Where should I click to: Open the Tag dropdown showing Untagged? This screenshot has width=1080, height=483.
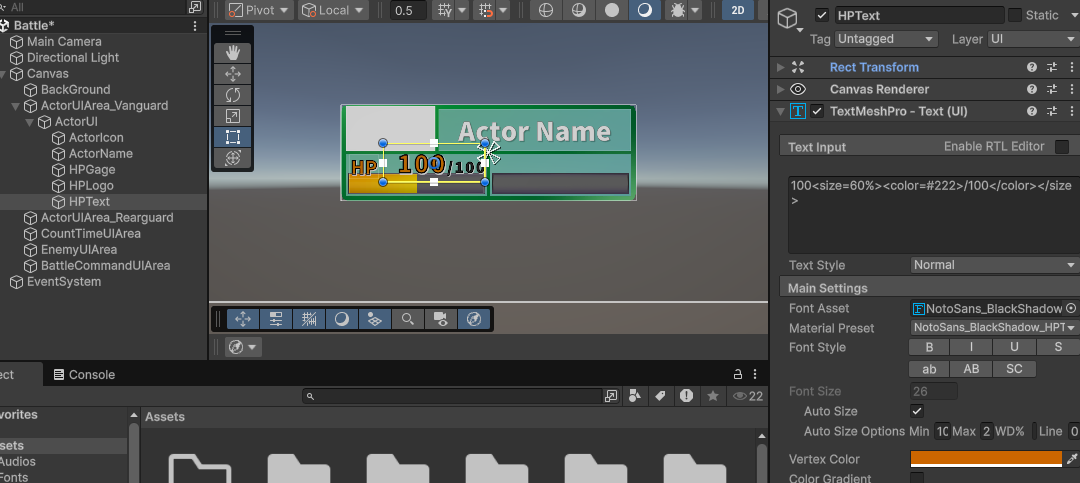pyautogui.click(x=886, y=39)
